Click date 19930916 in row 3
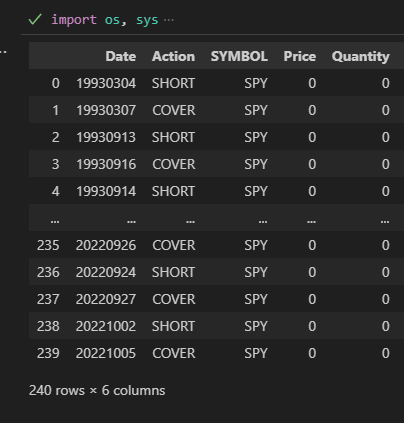Viewport: 404px width, 423px height. (x=106, y=164)
